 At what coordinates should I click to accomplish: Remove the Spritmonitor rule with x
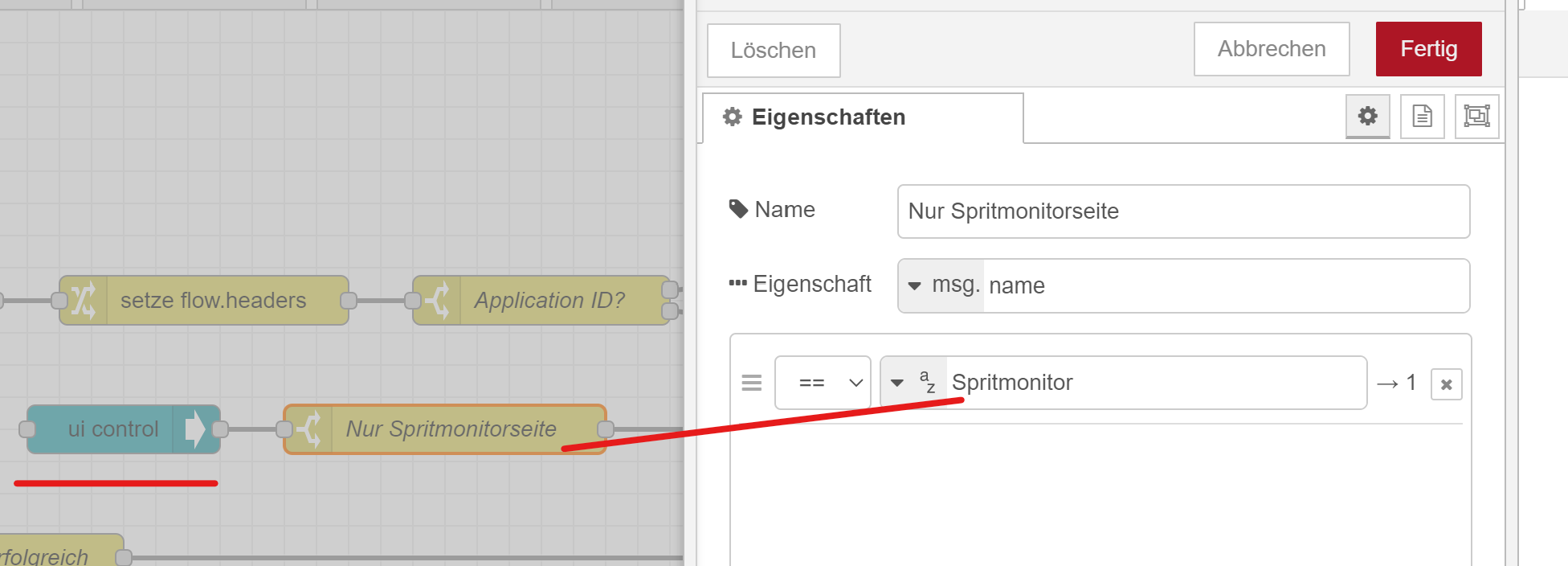tap(1446, 384)
